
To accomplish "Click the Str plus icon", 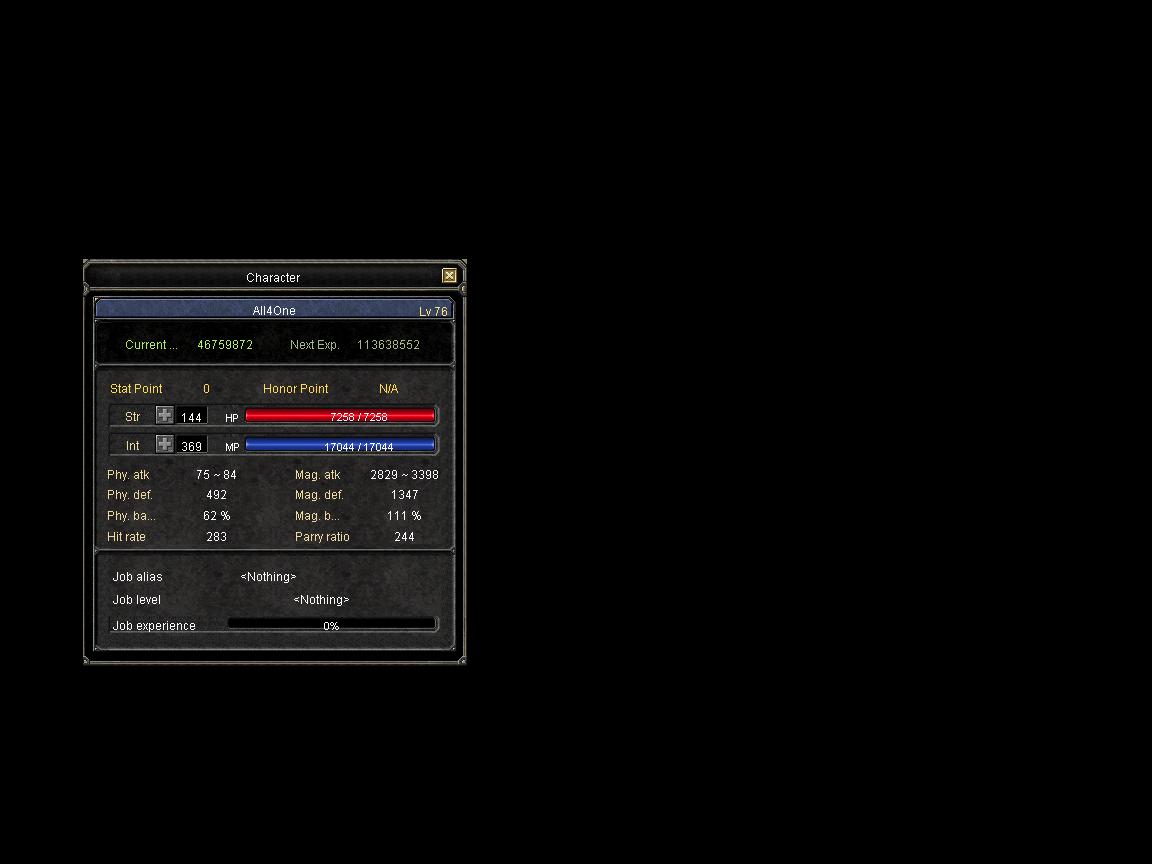I will (165, 416).
